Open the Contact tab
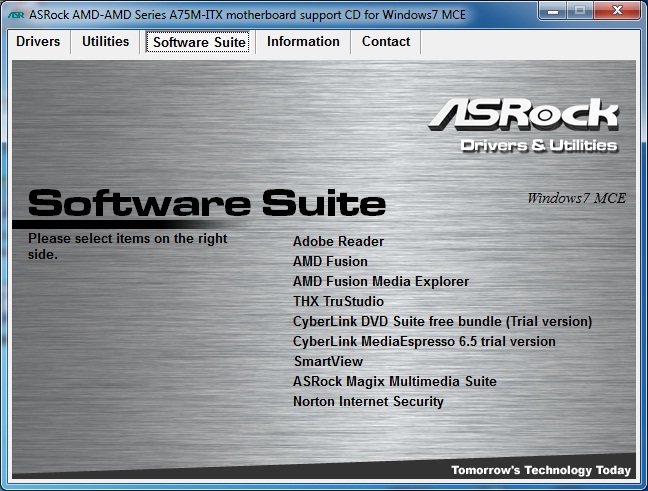648x491 pixels. 386,42
